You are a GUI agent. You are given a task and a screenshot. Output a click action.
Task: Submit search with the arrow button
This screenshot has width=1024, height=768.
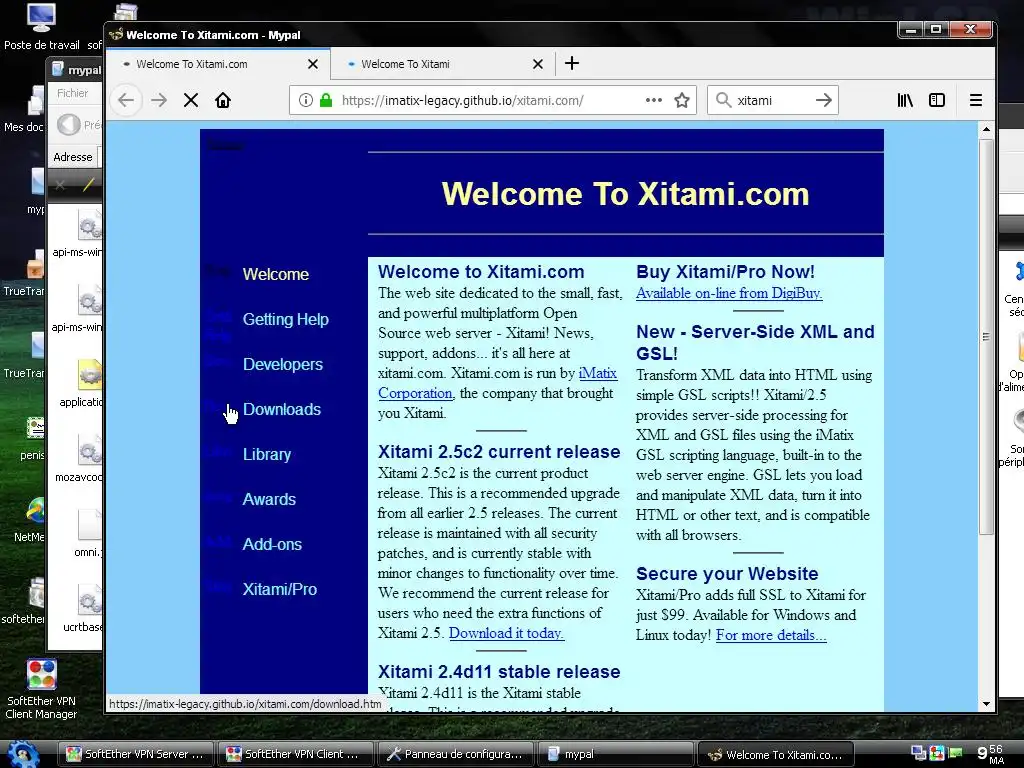tap(824, 100)
